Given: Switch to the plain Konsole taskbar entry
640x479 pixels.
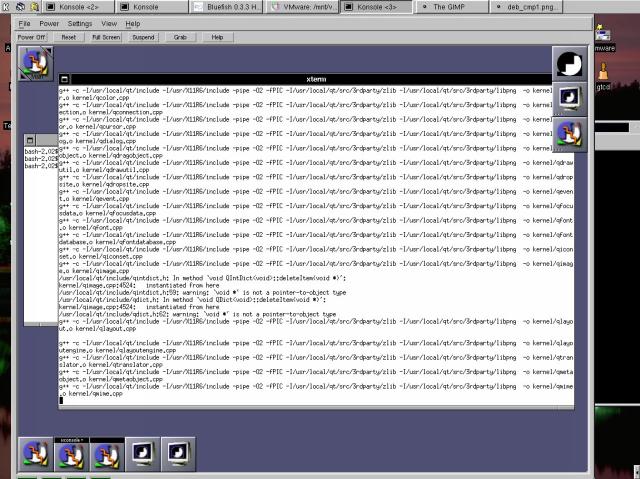Looking at the screenshot, I should (152, 7).
